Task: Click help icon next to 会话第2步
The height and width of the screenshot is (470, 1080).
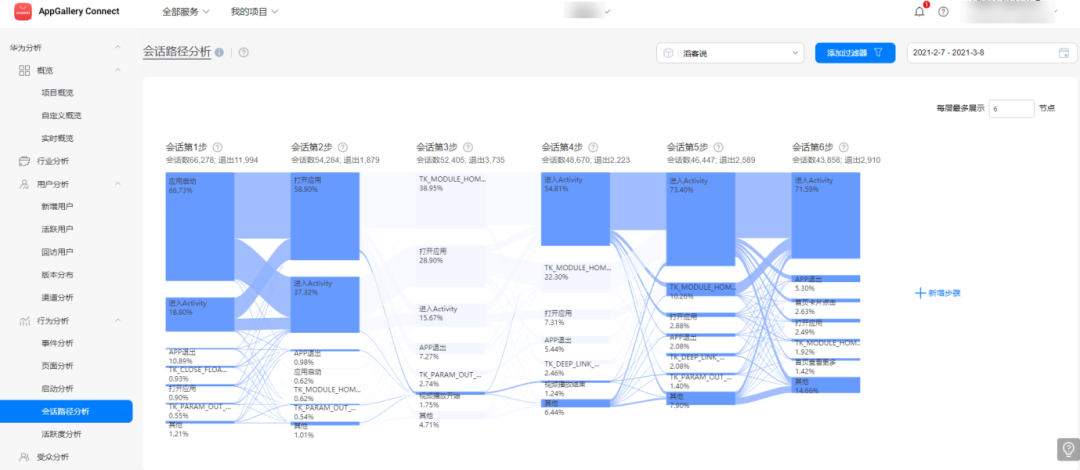Action: (343, 147)
